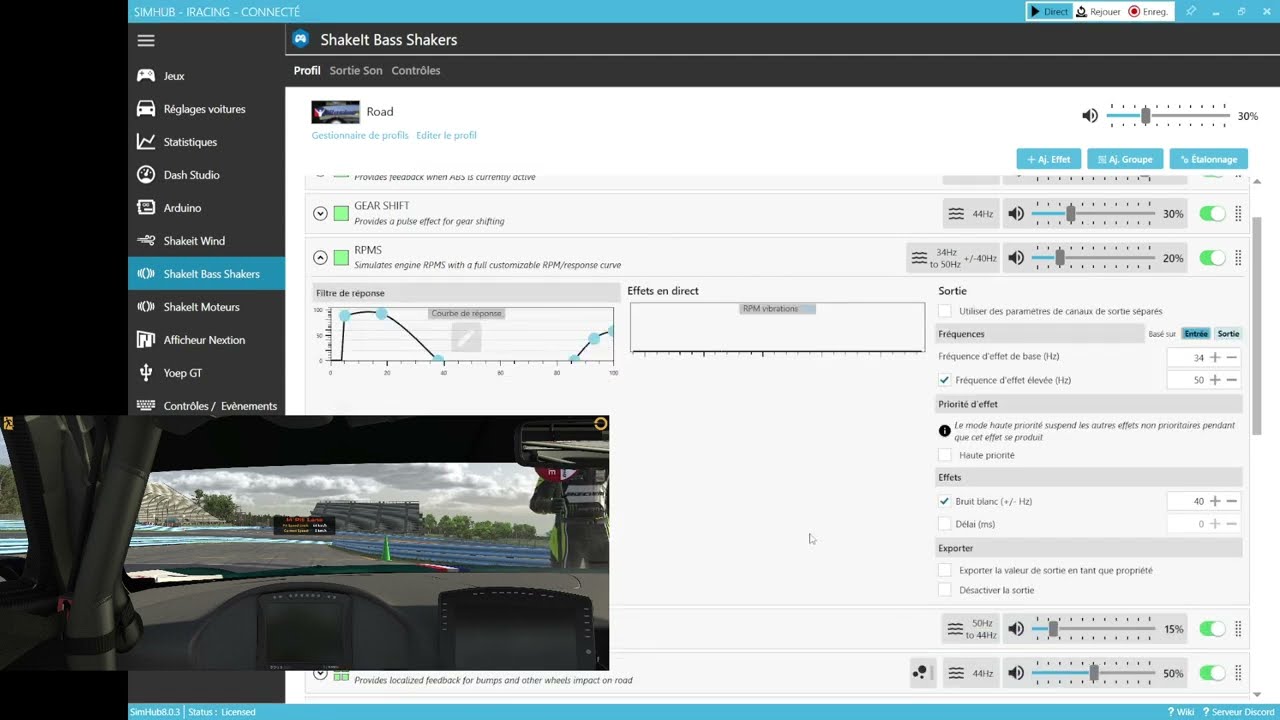Open the hamburger menu in the sidebar
The image size is (1280, 720).
tap(146, 40)
